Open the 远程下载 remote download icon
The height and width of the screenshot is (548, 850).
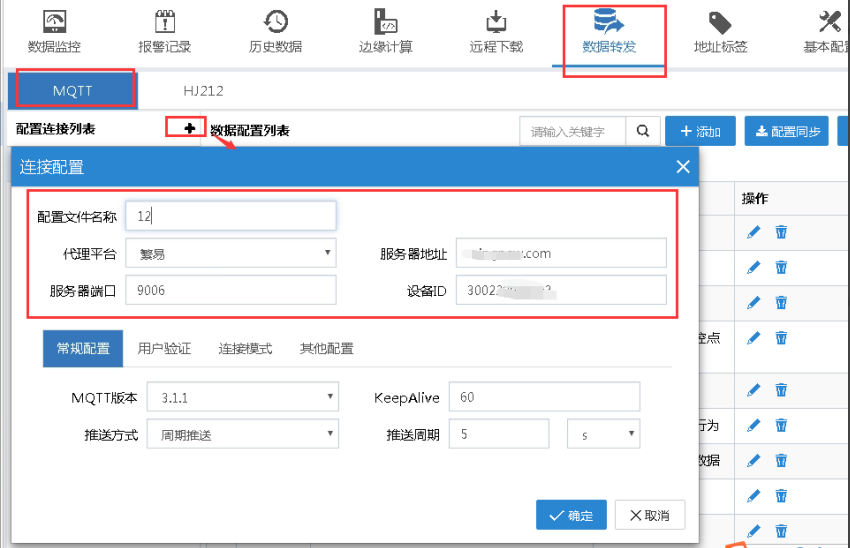[x=496, y=23]
